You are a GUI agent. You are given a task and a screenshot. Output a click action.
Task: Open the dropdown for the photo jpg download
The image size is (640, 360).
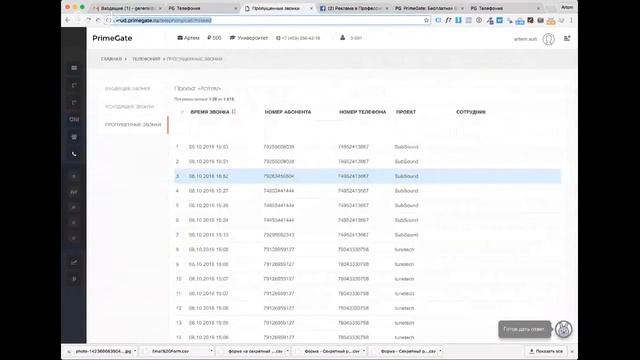tap(135, 351)
